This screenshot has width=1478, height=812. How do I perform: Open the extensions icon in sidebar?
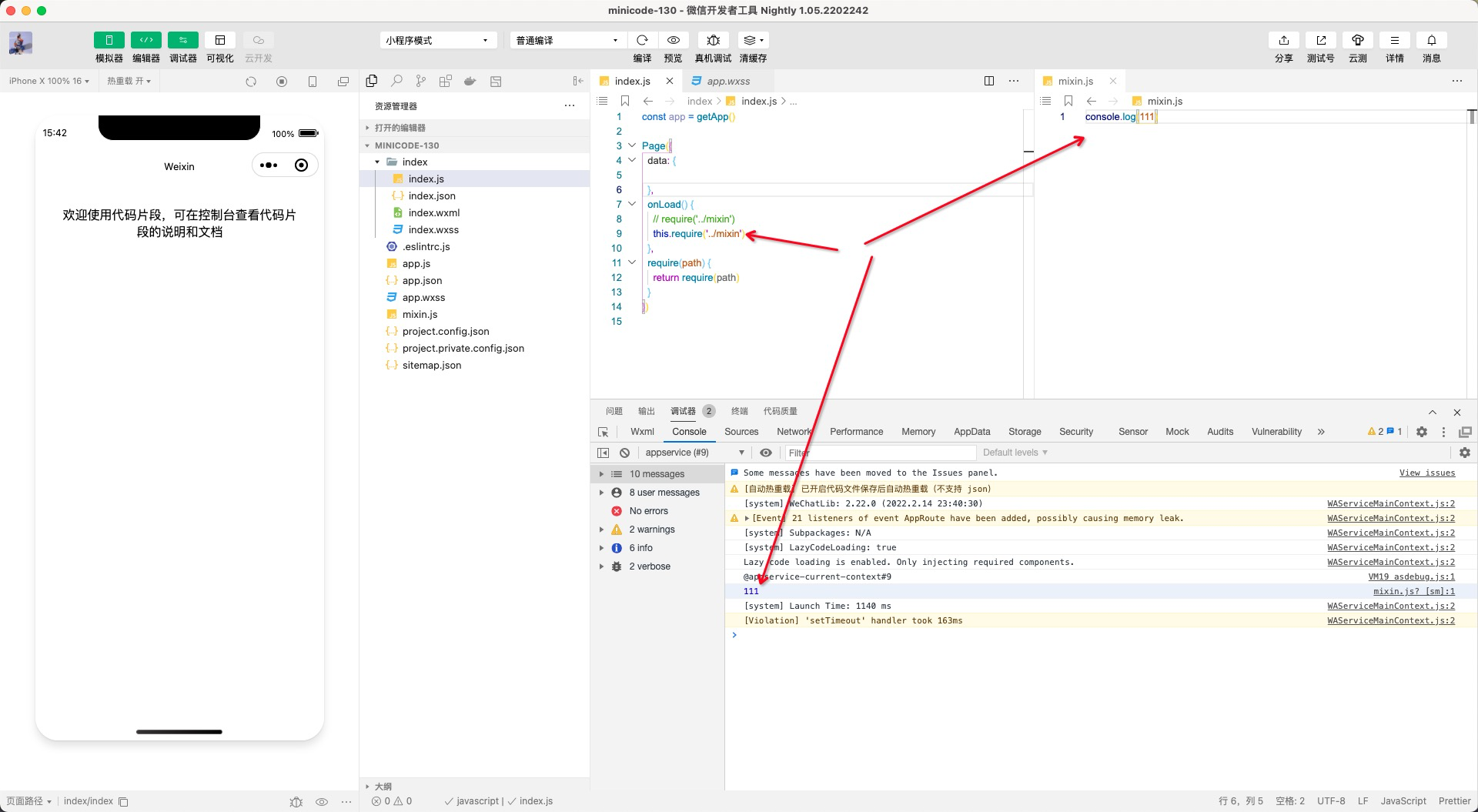[x=445, y=81]
